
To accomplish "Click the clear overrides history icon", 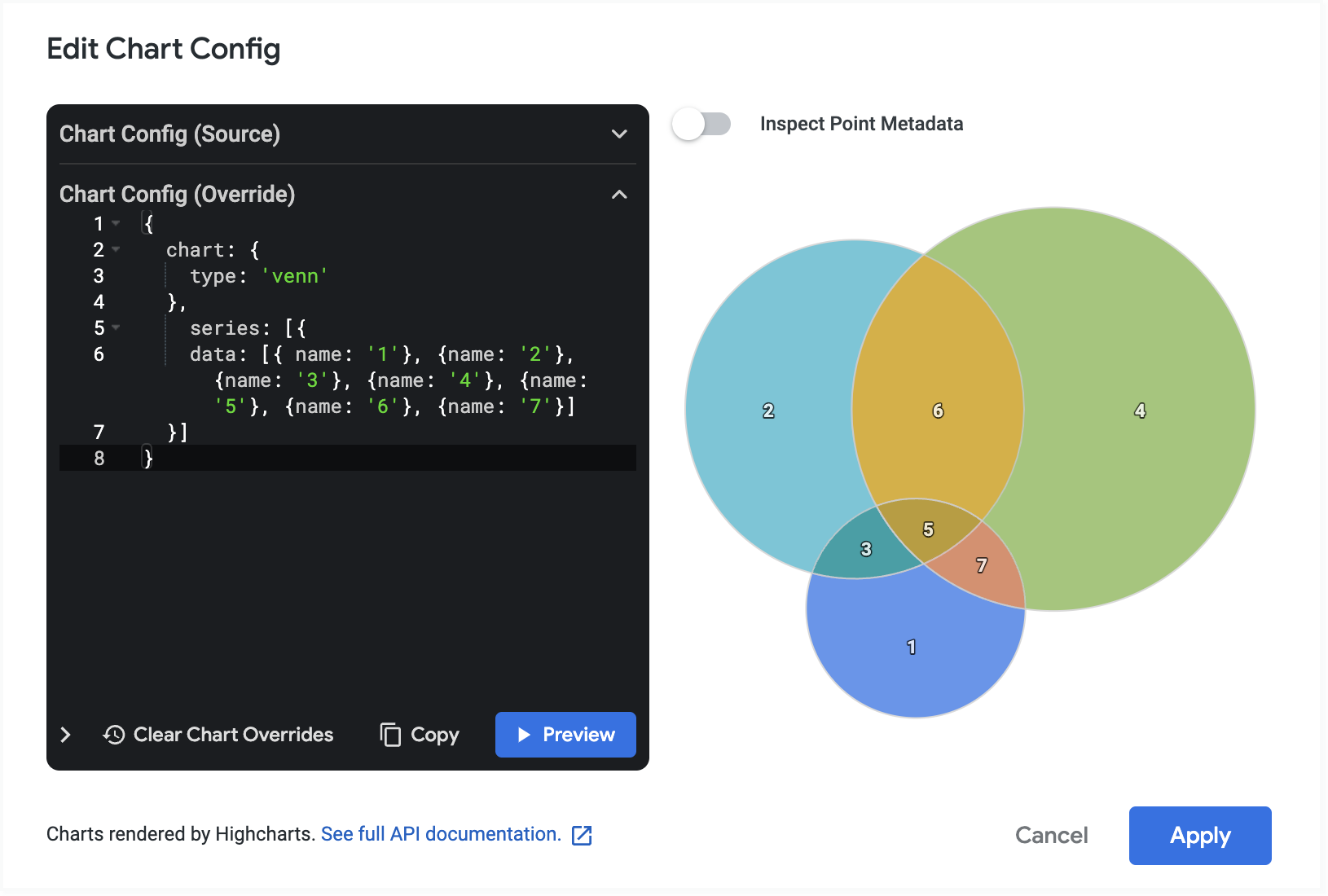I will pyautogui.click(x=114, y=735).
